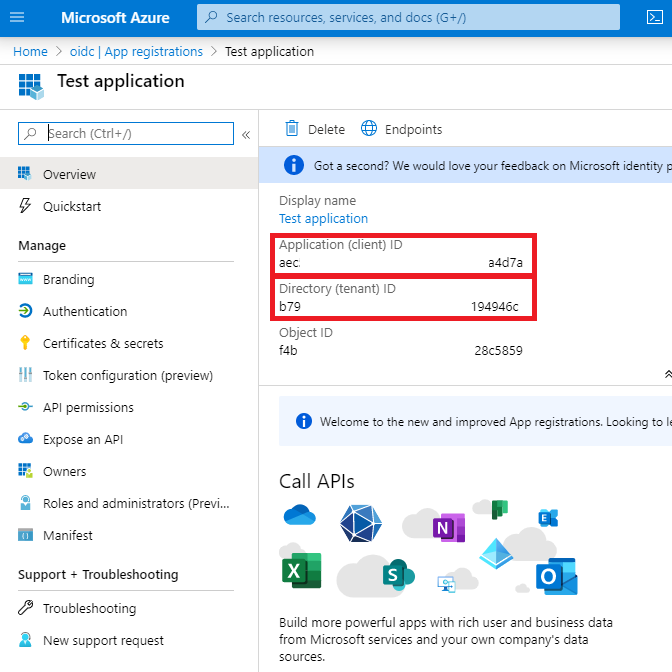Collapse the essentials section with up arrows

[667, 373]
